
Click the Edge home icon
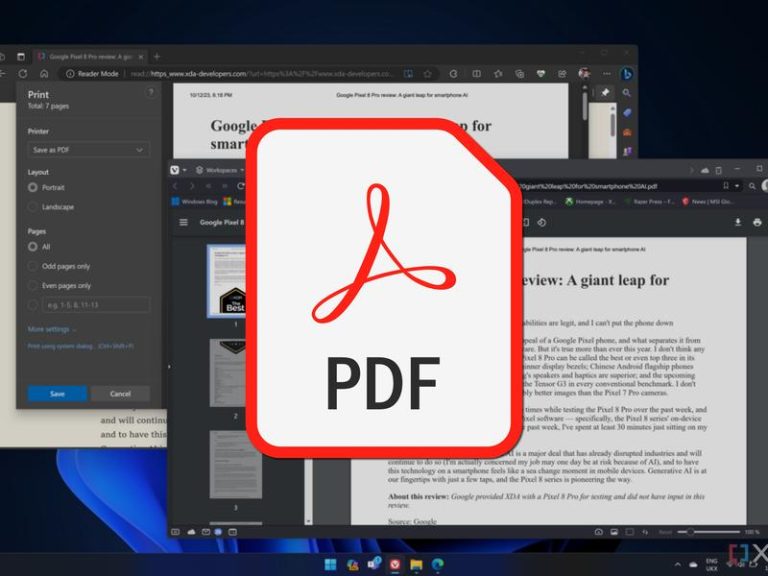pyautogui.click(x=44, y=74)
